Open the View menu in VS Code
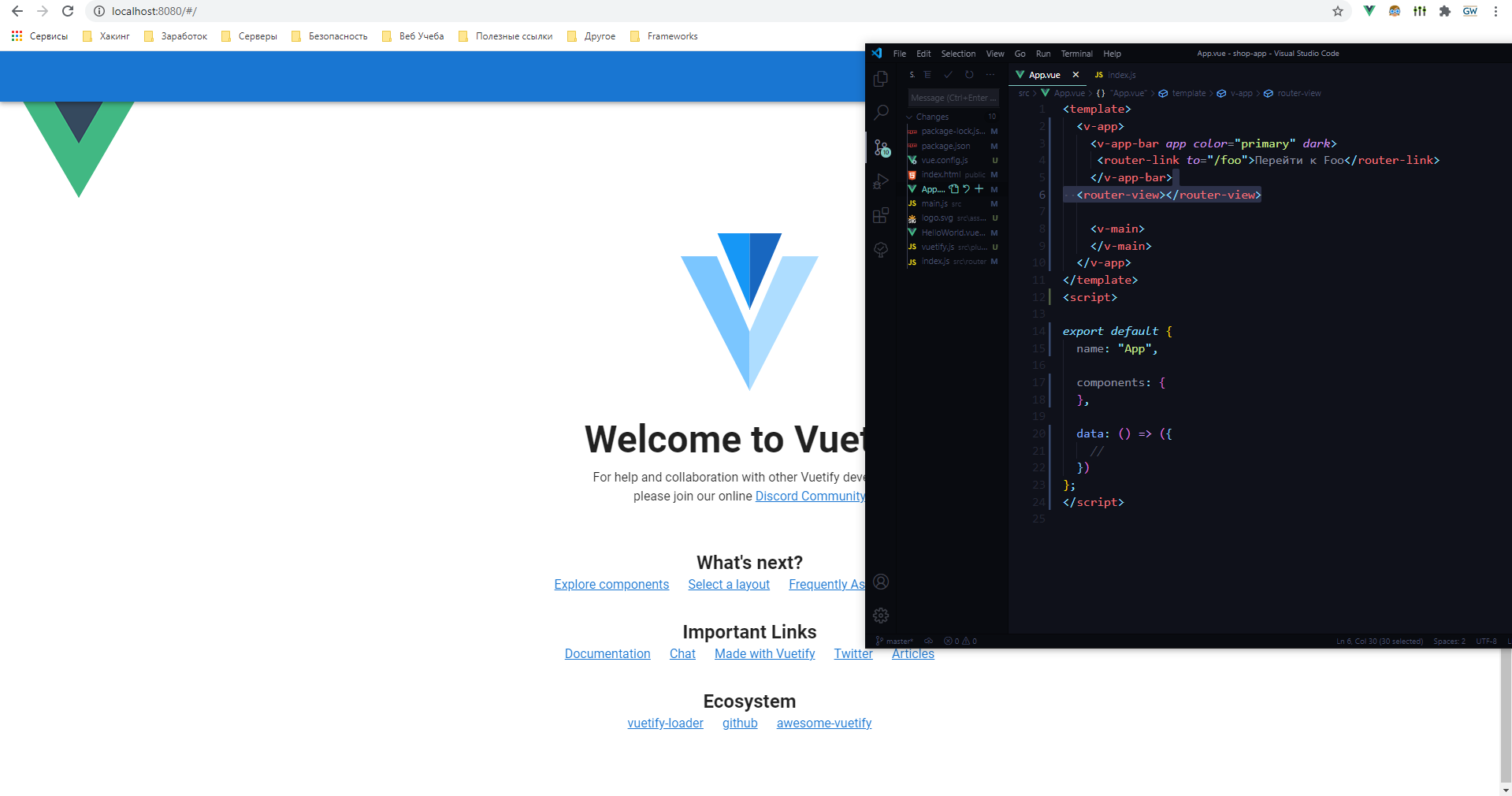Image resolution: width=1512 pixels, height=796 pixels. (x=995, y=54)
